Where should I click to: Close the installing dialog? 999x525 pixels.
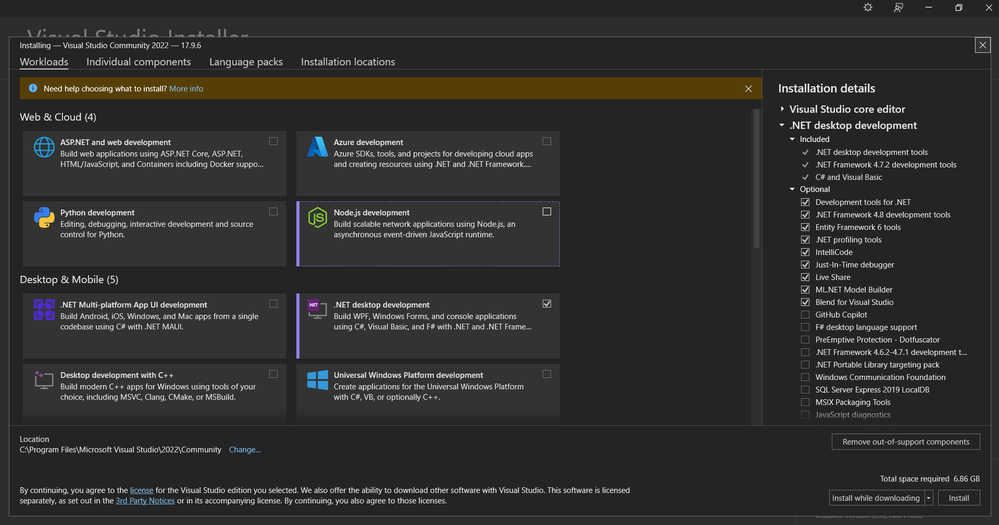982,45
